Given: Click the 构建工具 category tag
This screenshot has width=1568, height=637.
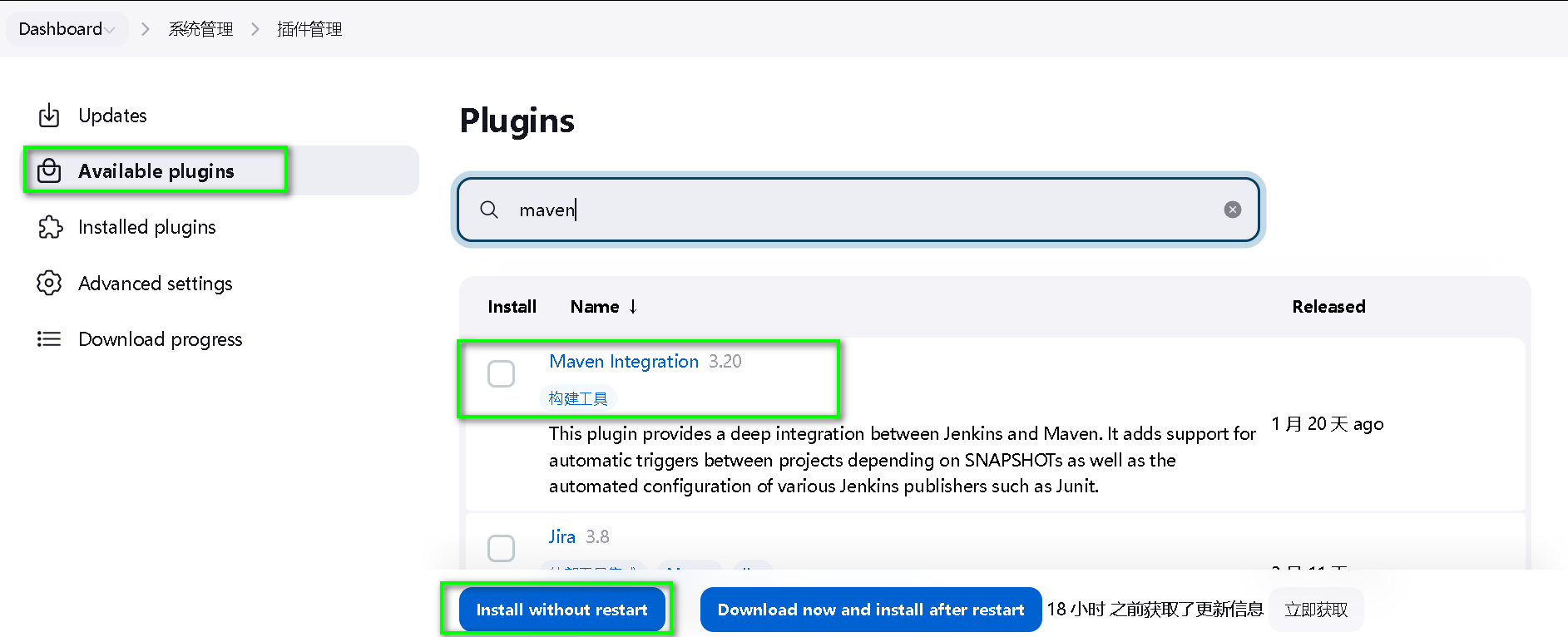Looking at the screenshot, I should pyautogui.click(x=578, y=398).
